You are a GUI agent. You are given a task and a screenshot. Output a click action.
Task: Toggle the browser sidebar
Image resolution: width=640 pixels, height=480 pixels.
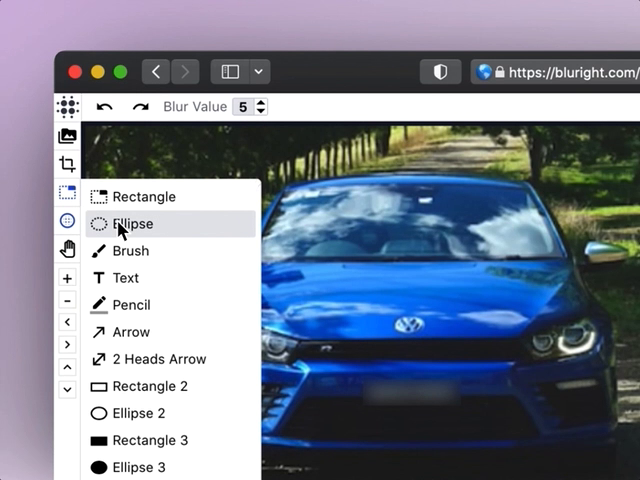tap(230, 72)
